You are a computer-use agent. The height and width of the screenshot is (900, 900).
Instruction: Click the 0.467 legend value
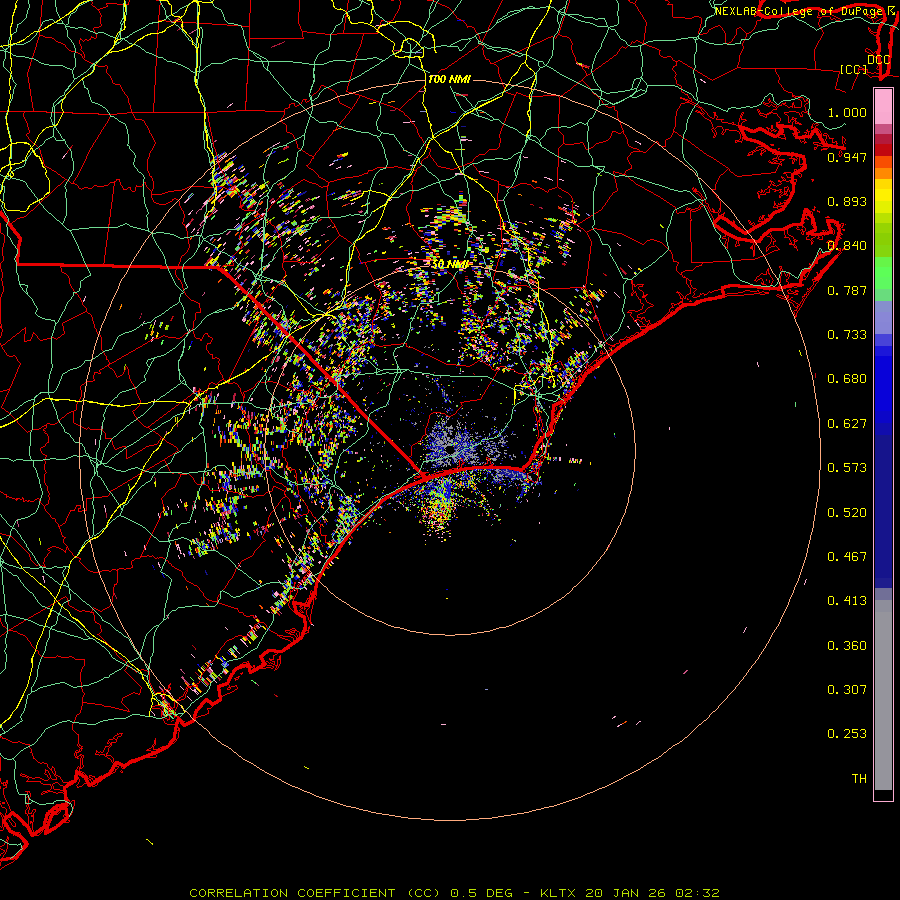click(x=847, y=556)
